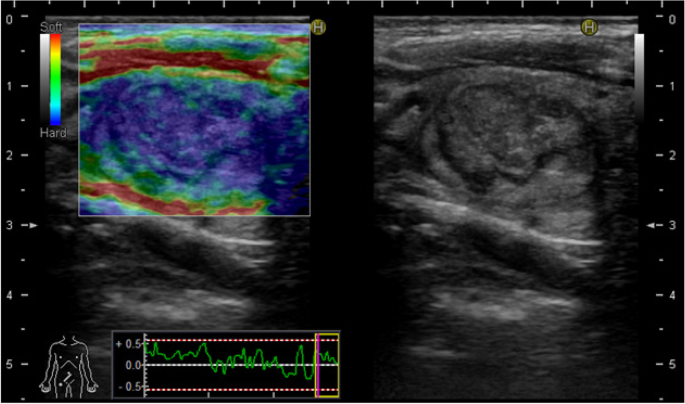This screenshot has width=685, height=404.
Task: Click depth marker 1 on the right scale
Action: [x=673, y=86]
